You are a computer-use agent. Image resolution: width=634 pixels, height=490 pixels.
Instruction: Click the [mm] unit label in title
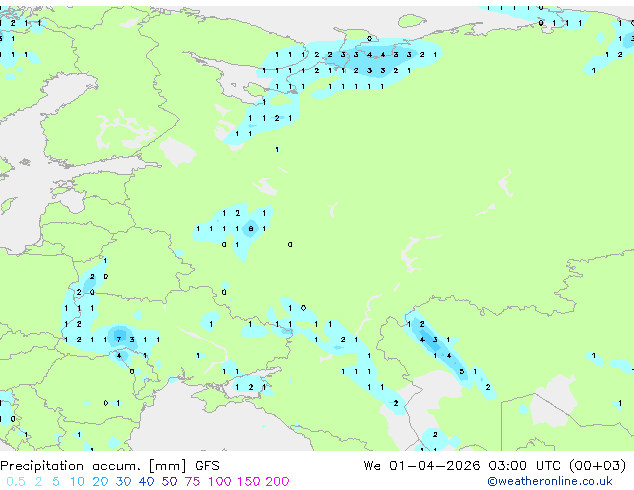point(168,466)
